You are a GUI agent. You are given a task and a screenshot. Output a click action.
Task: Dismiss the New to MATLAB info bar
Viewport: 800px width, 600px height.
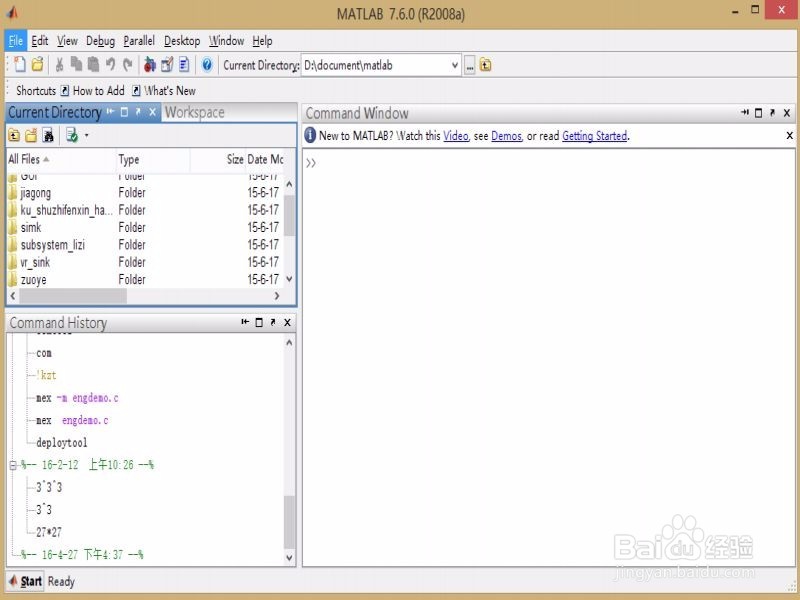pos(789,136)
